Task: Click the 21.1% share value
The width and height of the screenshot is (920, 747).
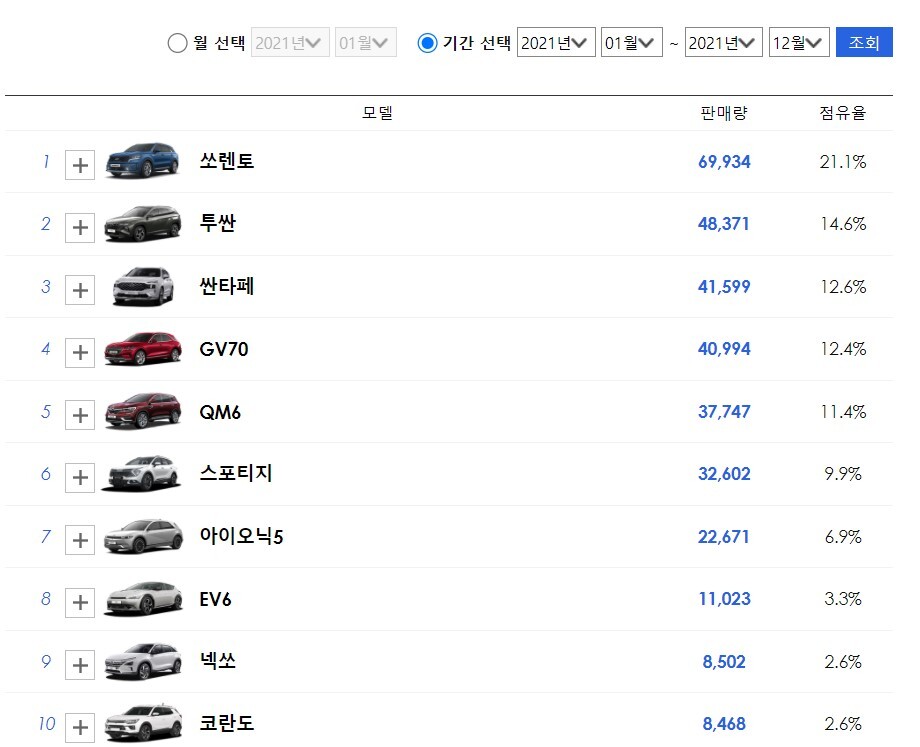Action: pyautogui.click(x=843, y=162)
